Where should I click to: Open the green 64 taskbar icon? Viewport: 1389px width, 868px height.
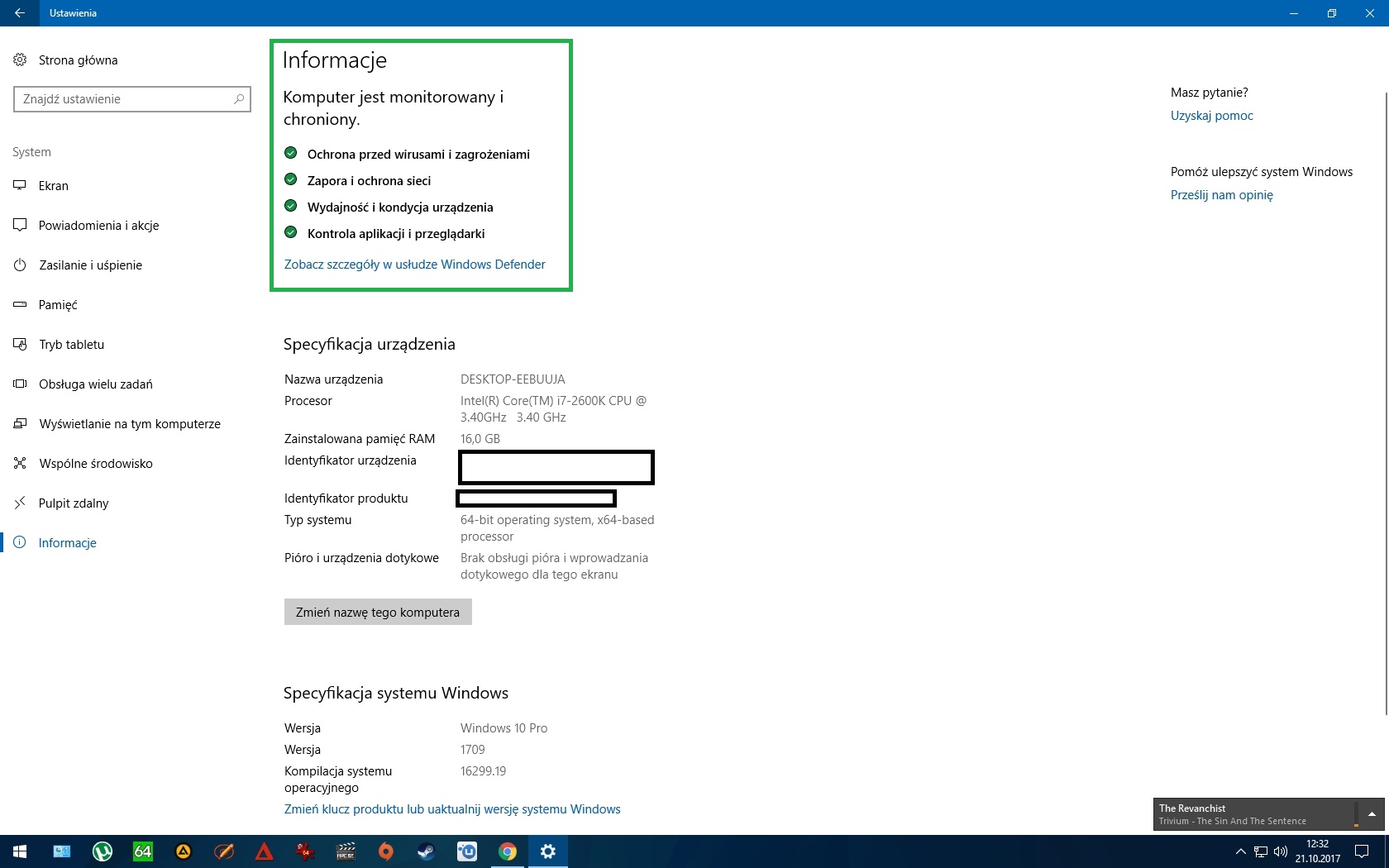click(x=143, y=851)
